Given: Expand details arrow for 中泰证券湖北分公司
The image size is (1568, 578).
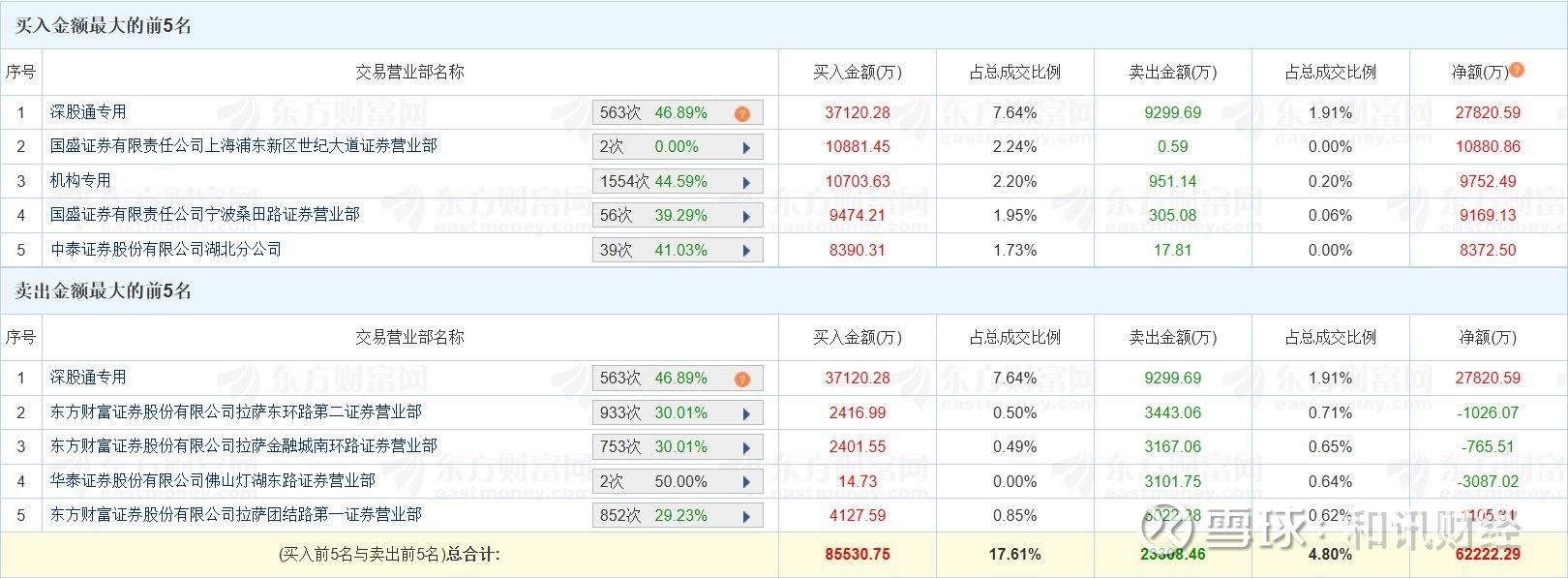Looking at the screenshot, I should point(746,251).
